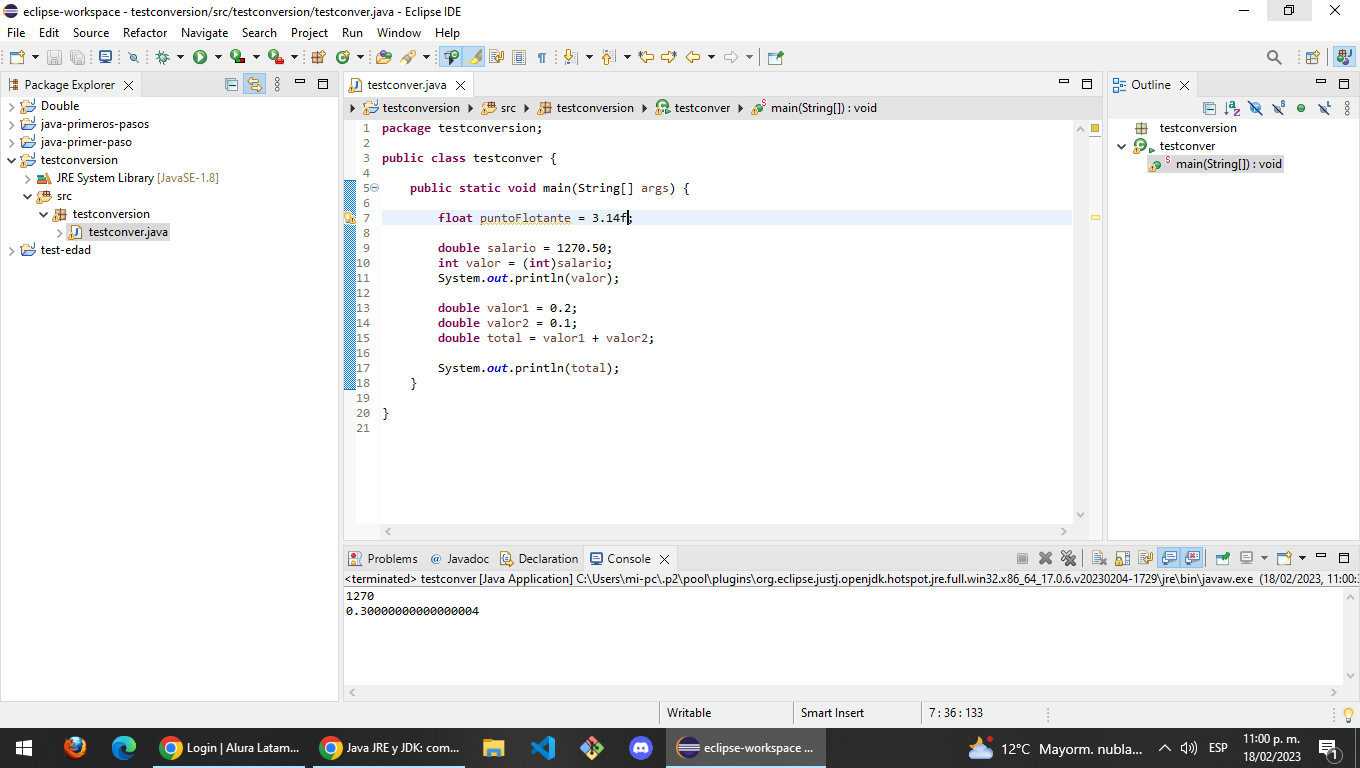Launch Debug with the bug icon
This screenshot has height=768, width=1360.
(162, 57)
